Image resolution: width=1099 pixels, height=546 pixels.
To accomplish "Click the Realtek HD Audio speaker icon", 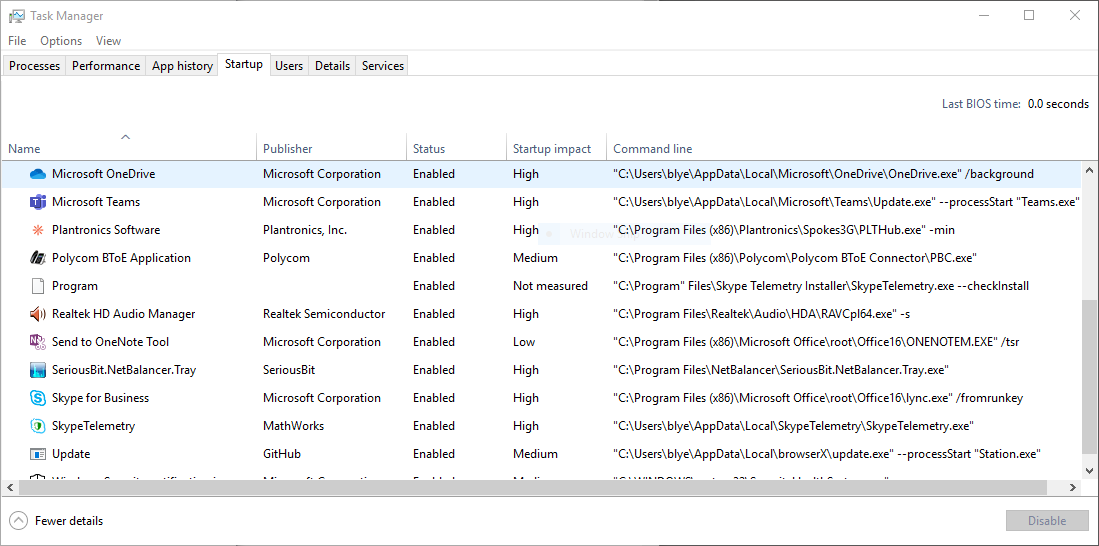I will 38,314.
